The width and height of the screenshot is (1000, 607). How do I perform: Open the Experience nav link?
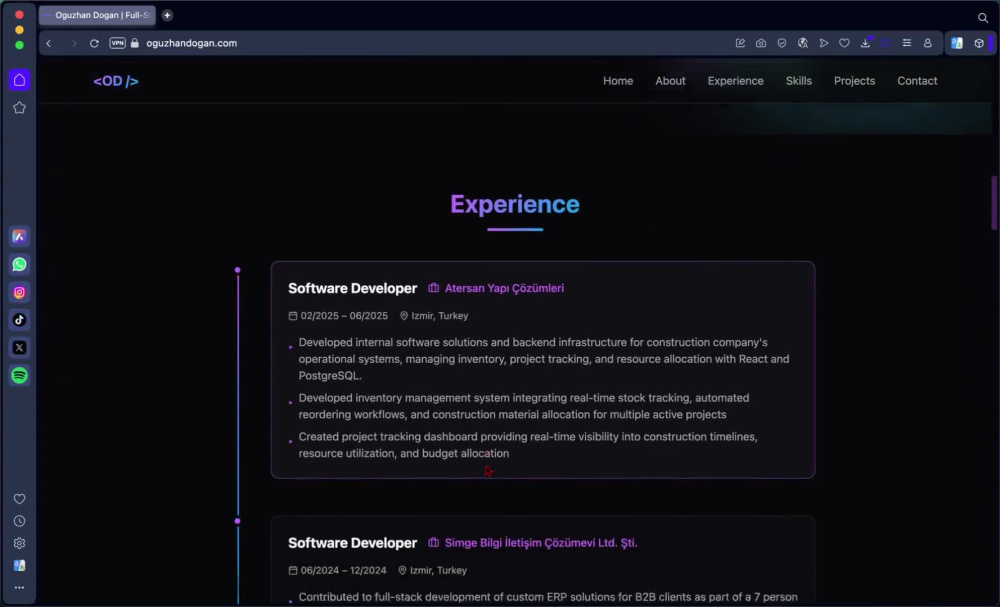click(x=735, y=81)
